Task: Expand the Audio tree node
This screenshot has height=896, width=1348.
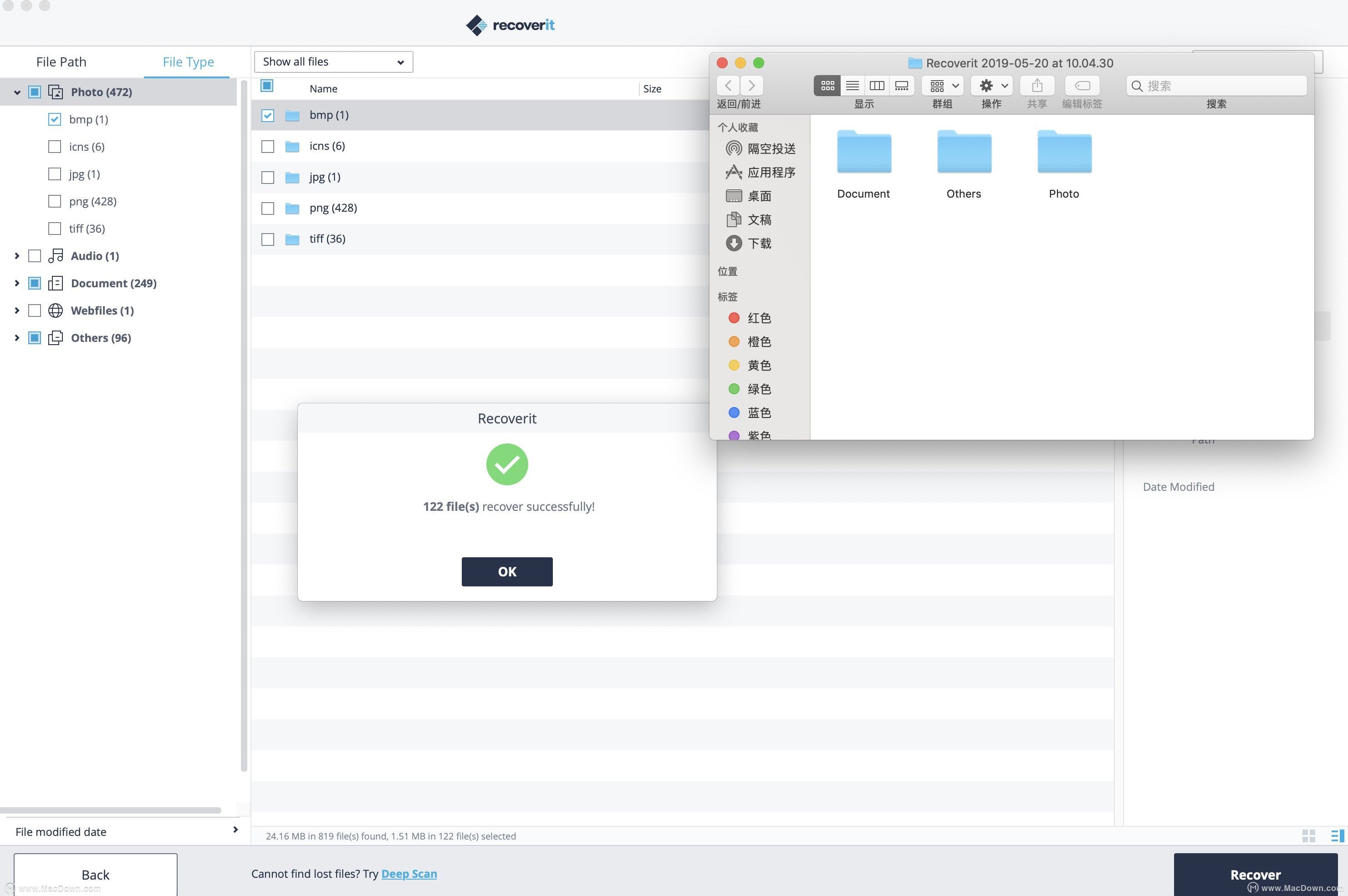Action: pyautogui.click(x=16, y=256)
